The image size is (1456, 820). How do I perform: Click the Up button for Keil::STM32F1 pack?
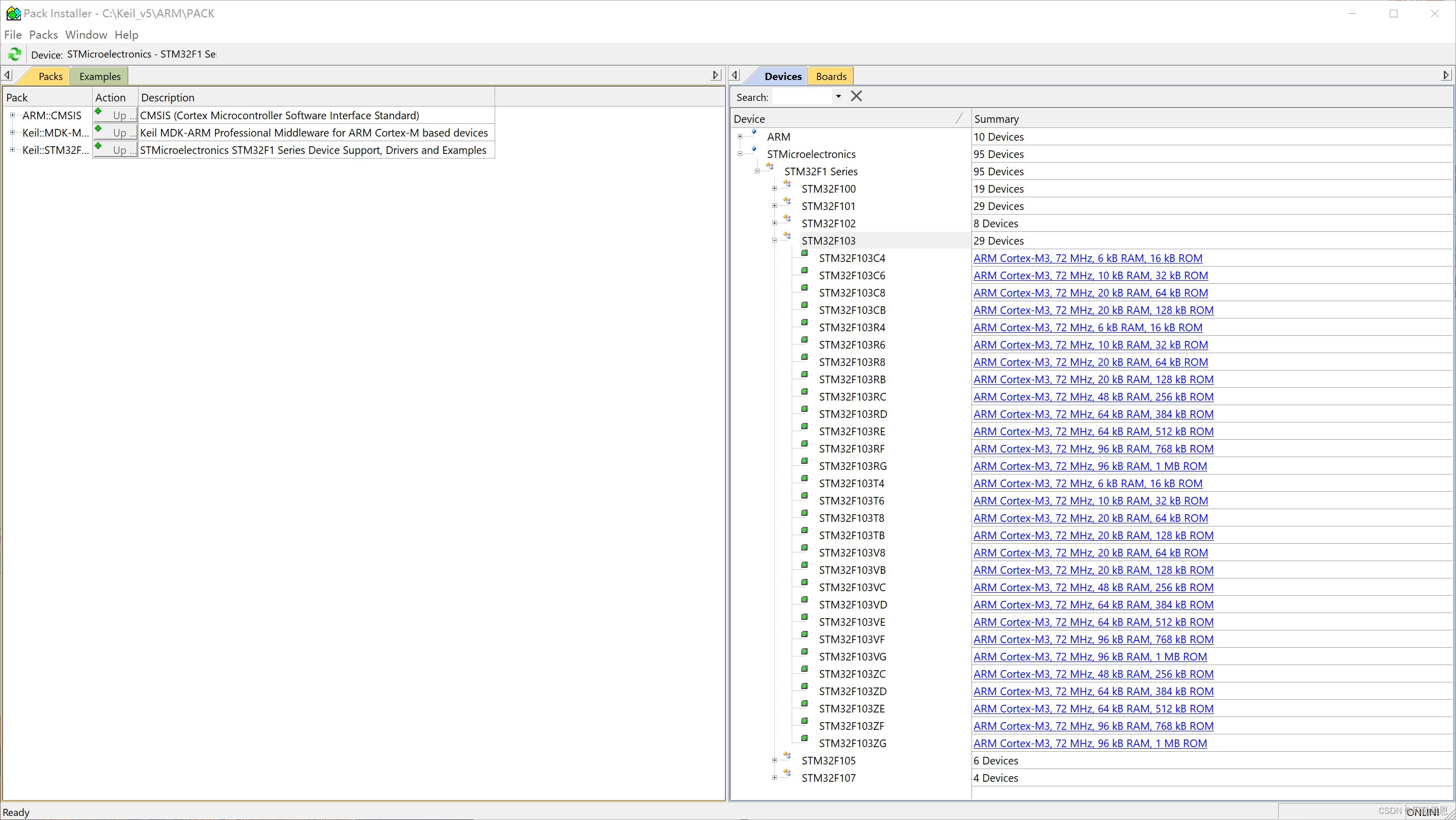pos(120,150)
